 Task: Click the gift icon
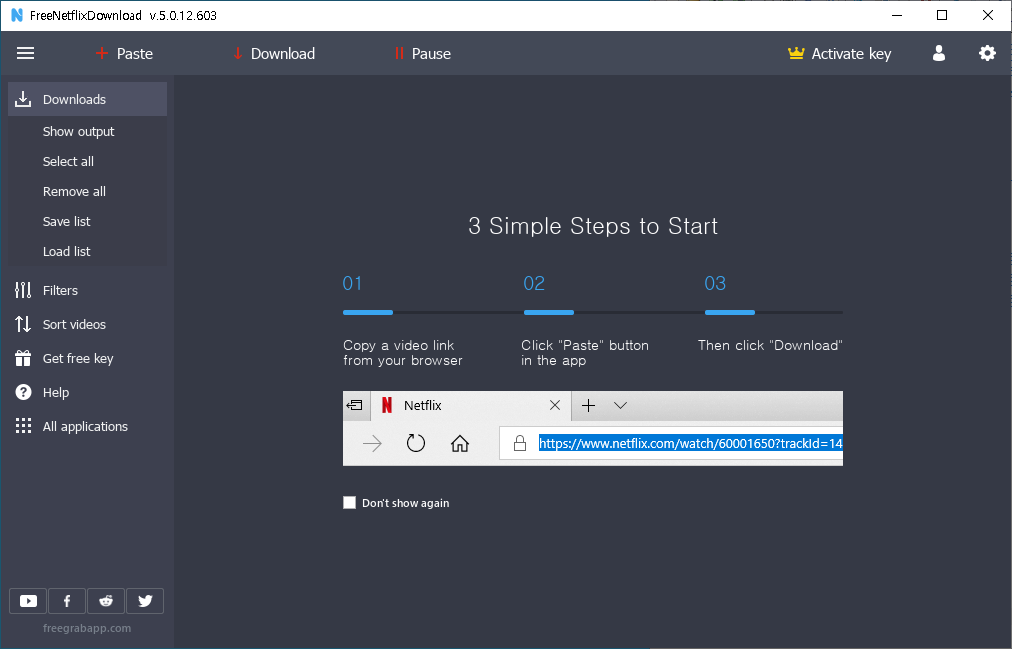click(x=23, y=359)
